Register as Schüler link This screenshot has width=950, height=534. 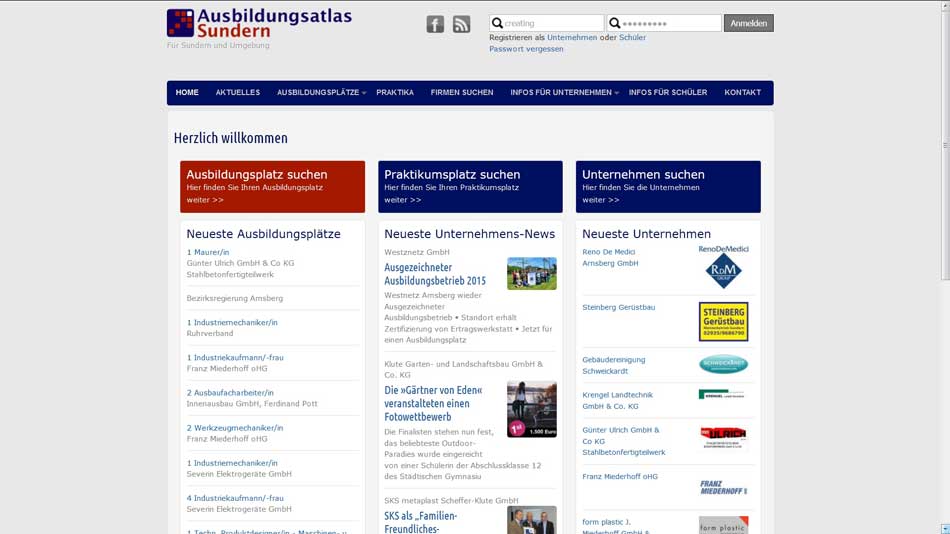click(632, 37)
